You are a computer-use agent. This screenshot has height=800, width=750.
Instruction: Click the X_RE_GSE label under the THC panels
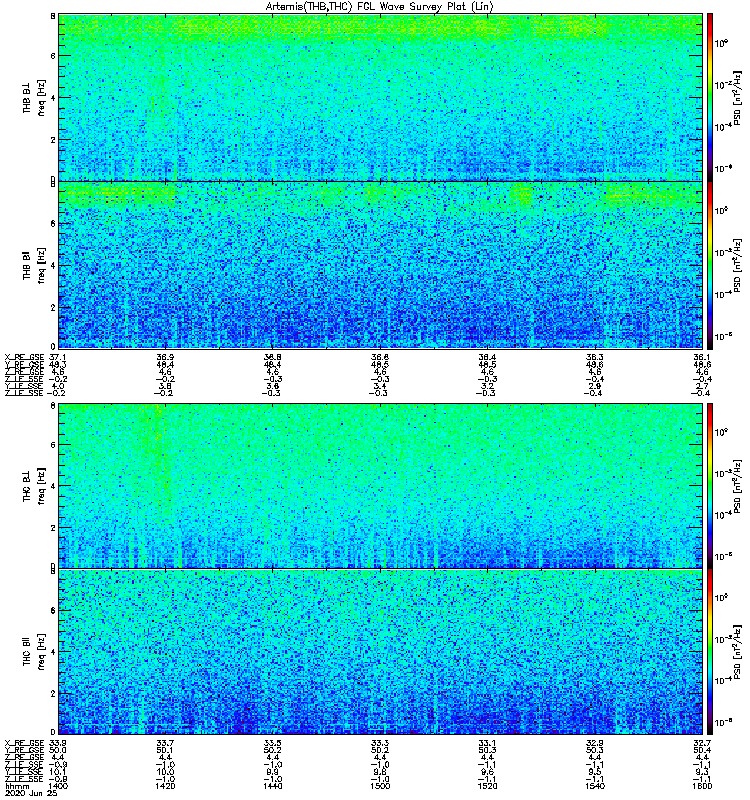(24, 743)
